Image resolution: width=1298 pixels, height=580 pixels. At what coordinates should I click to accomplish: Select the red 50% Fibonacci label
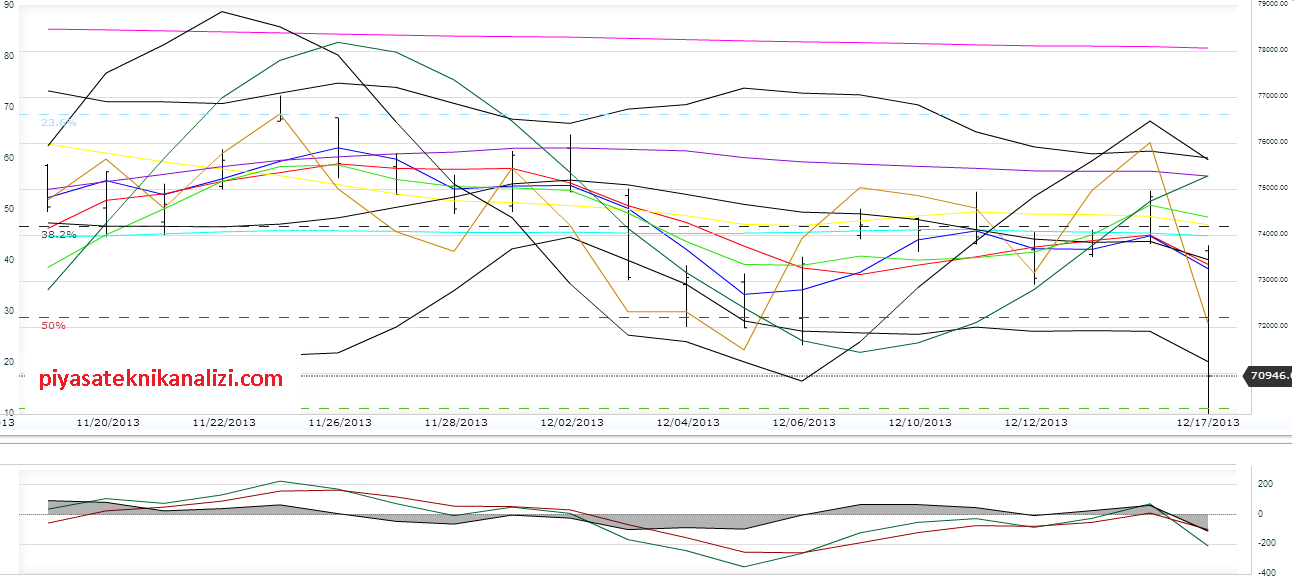point(53,326)
